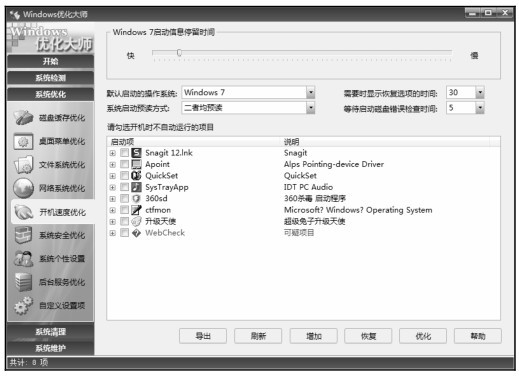This screenshot has height=376, width=519.
Task: Open 文件系统优化 sidebar icon
Action: [x=23, y=165]
